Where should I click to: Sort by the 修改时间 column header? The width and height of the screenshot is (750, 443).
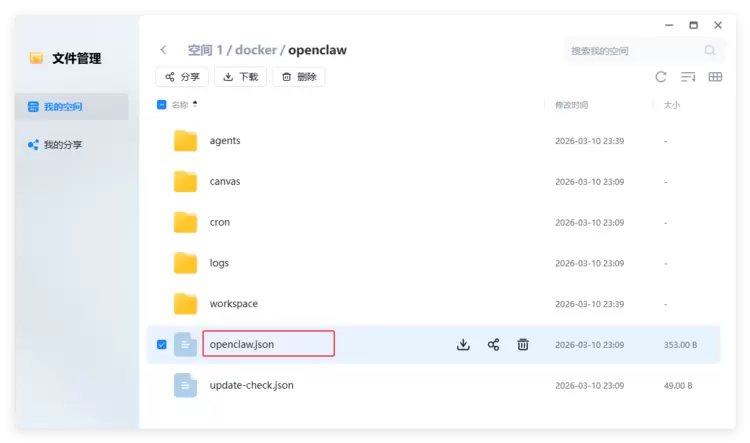tap(571, 105)
